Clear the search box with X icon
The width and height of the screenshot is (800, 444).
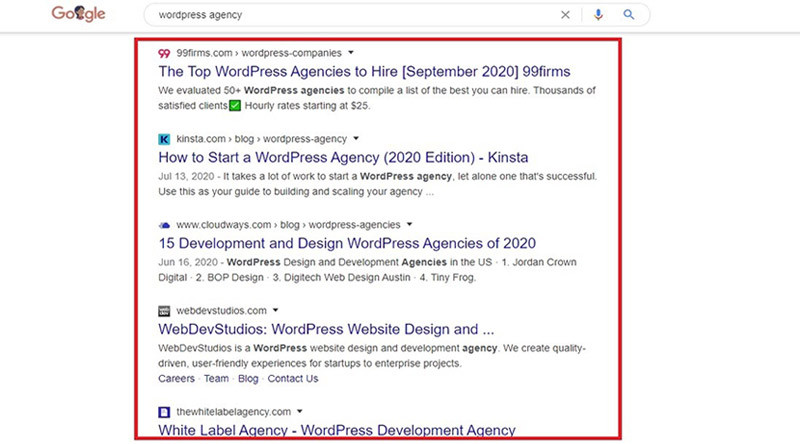tap(565, 15)
